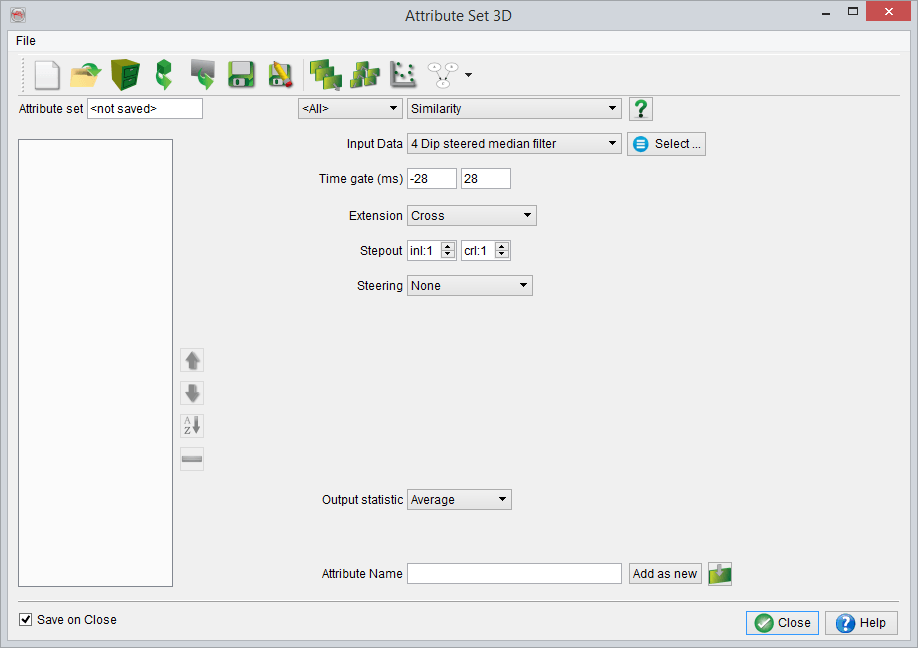The width and height of the screenshot is (918, 648).
Task: Toggle the Save on Close checkbox
Action: [26, 620]
